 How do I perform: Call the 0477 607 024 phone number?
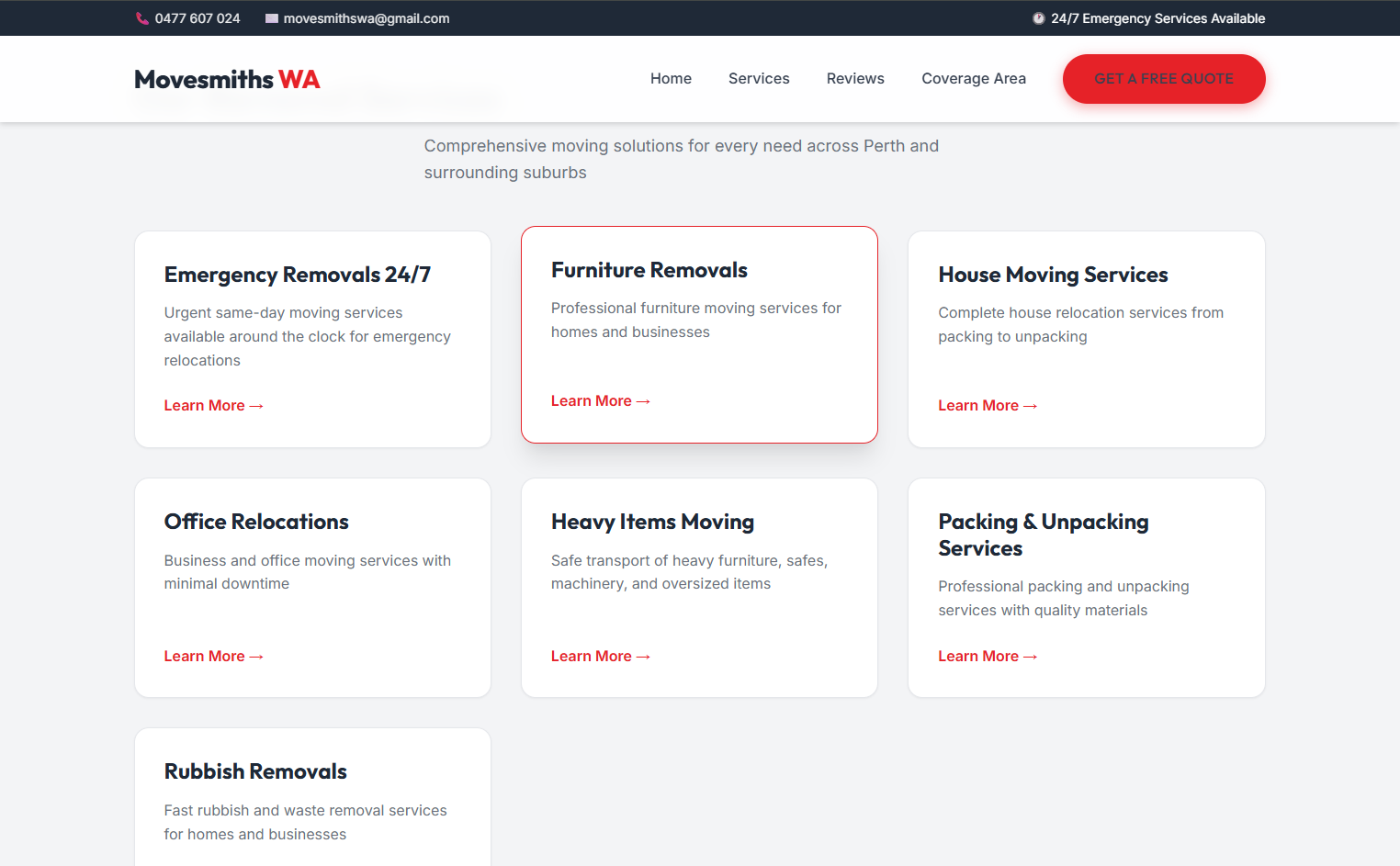(198, 18)
